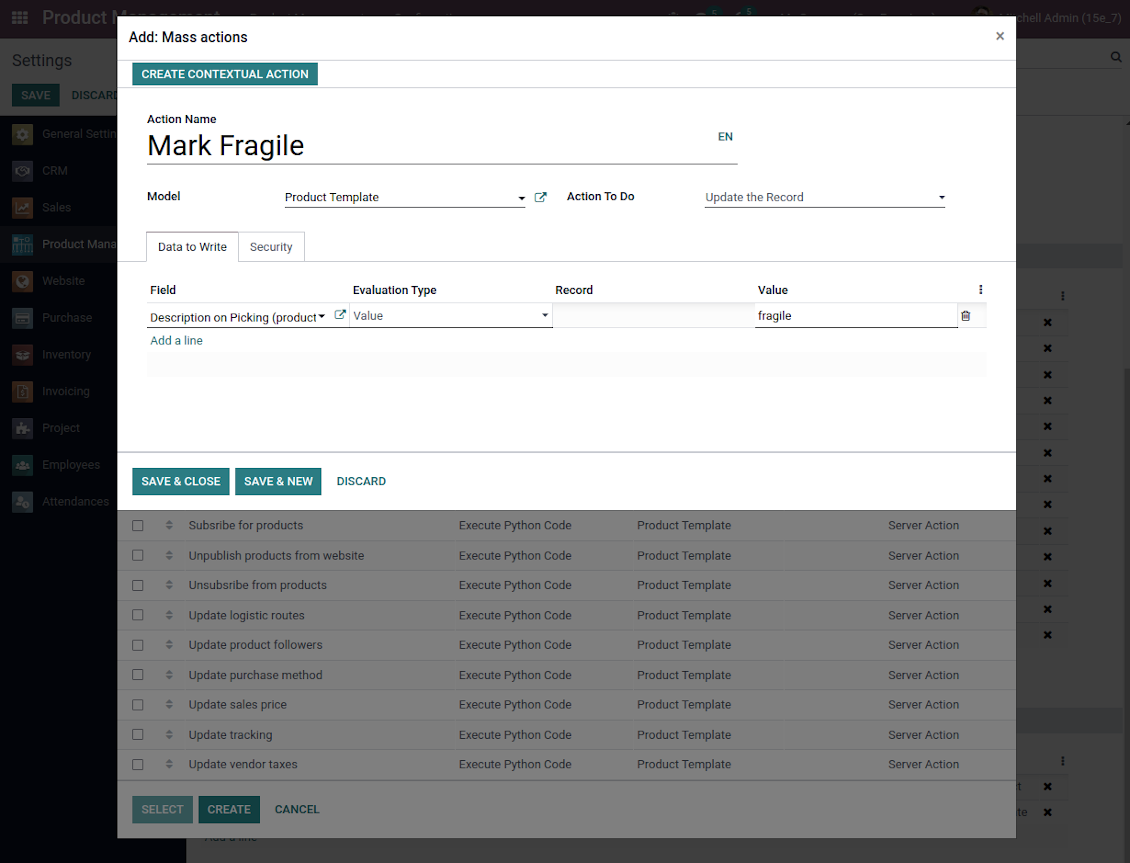This screenshot has width=1130, height=863.
Task: Tick the Update logistic routes checkbox
Action: 138,616
